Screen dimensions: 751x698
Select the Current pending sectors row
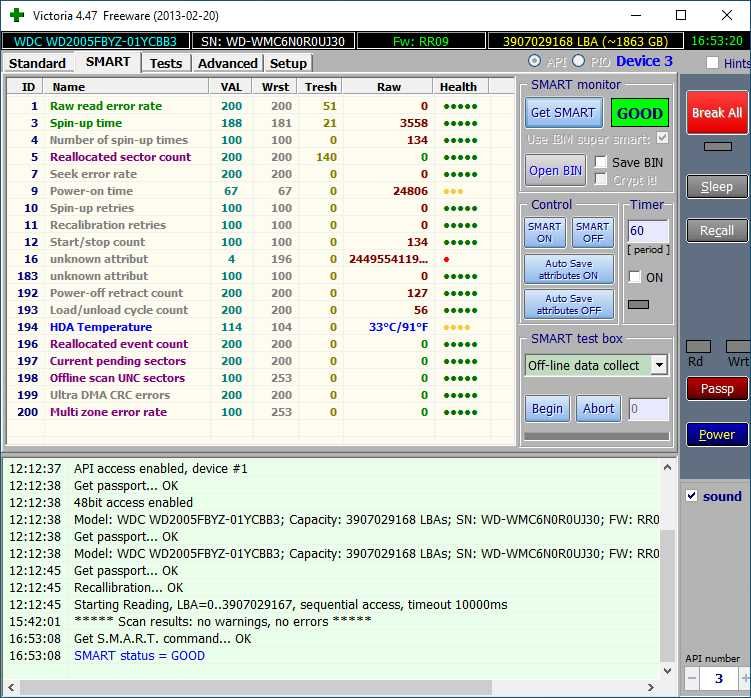tap(261, 361)
